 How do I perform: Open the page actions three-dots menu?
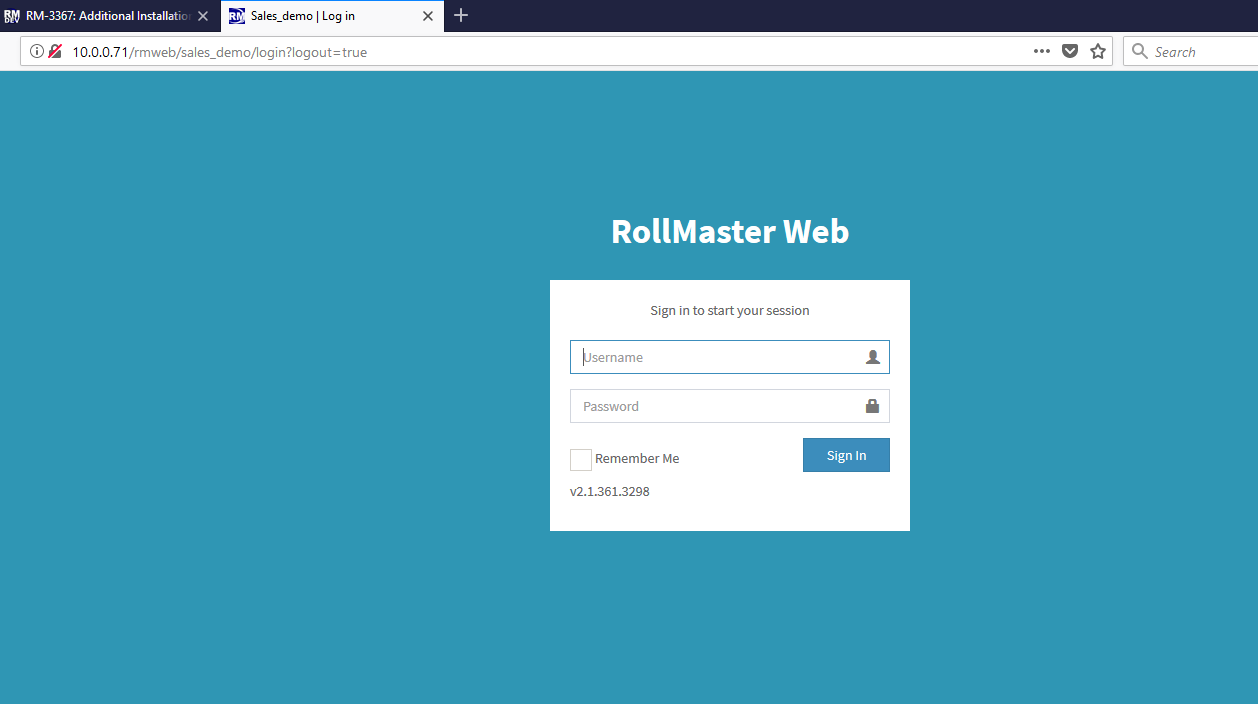point(1041,52)
